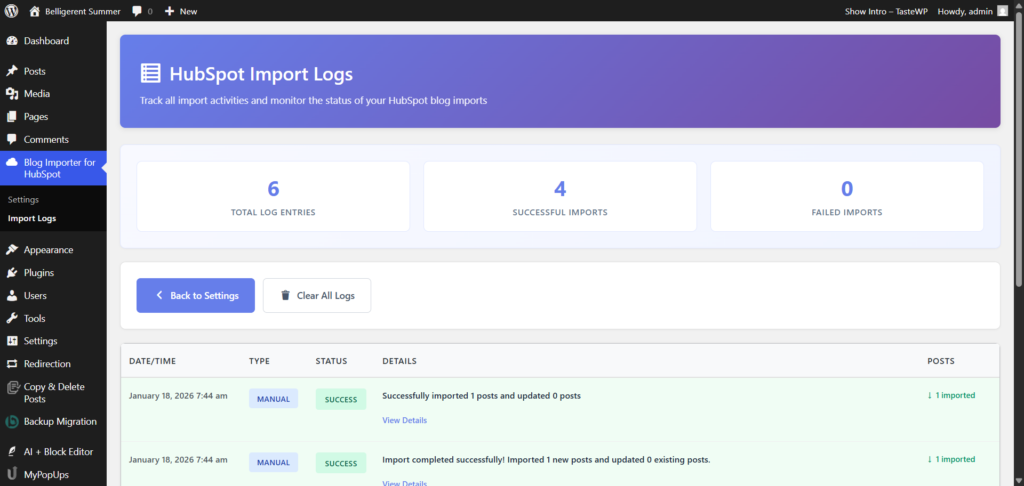Open the Media library icon in sidebar
The width and height of the screenshot is (1024, 486).
[x=12, y=94]
